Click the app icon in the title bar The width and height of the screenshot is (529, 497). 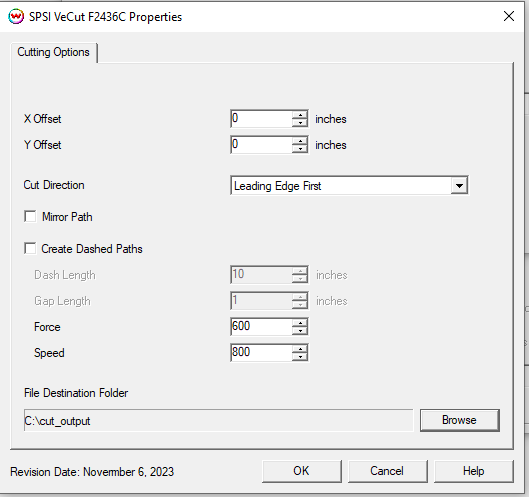[x=16, y=17]
